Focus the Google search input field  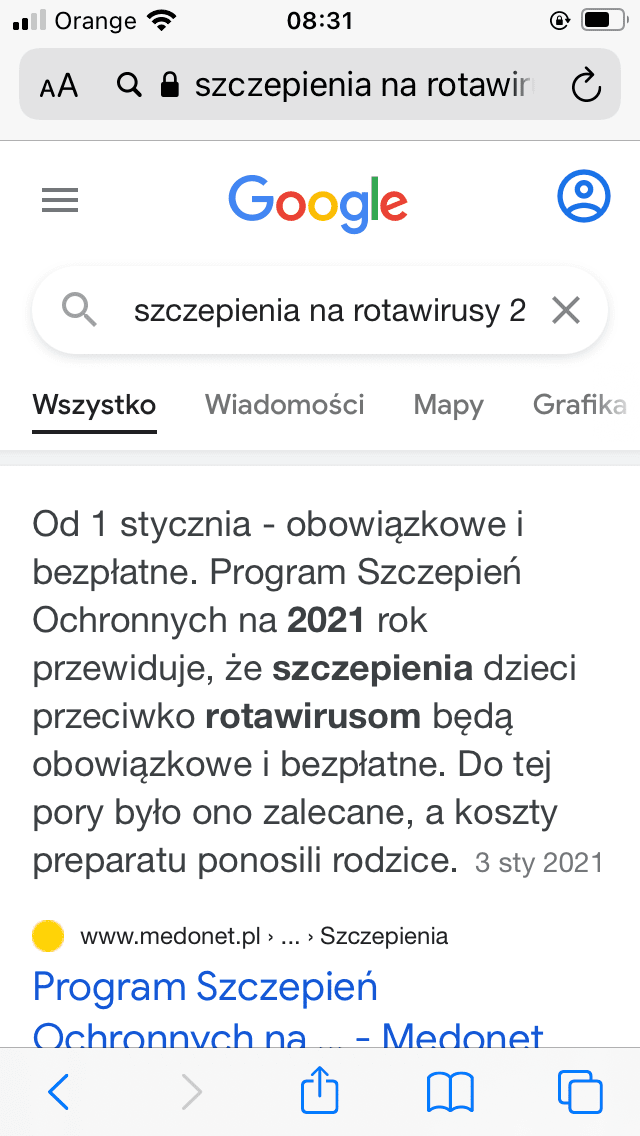[x=330, y=311]
